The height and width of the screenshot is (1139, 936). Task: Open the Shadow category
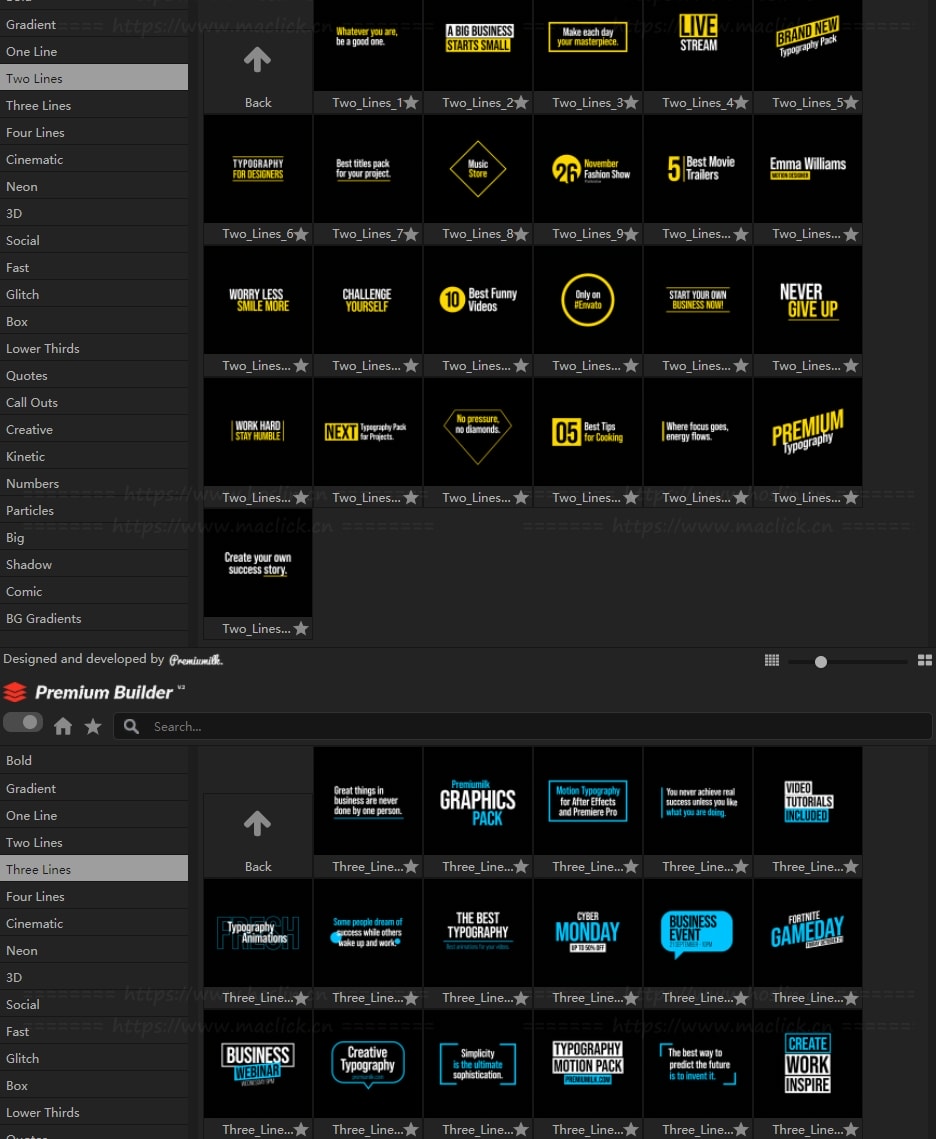click(x=94, y=564)
